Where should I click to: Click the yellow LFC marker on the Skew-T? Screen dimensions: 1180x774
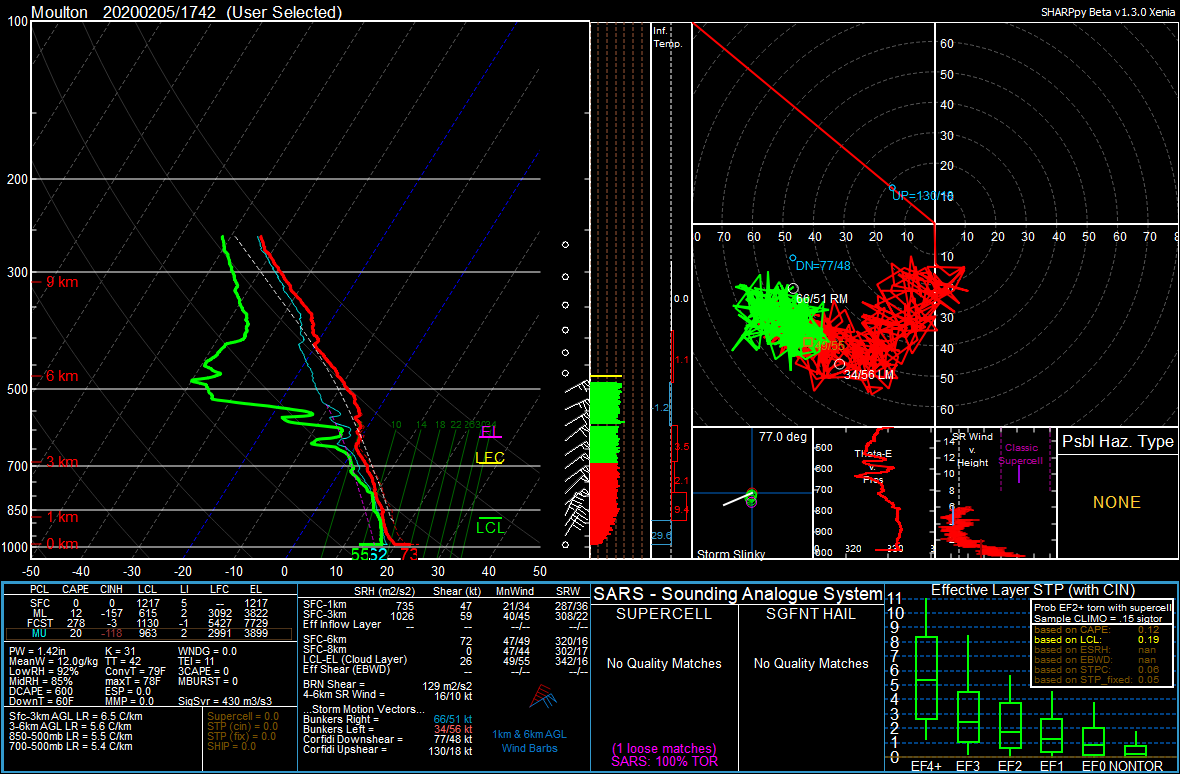[x=490, y=457]
